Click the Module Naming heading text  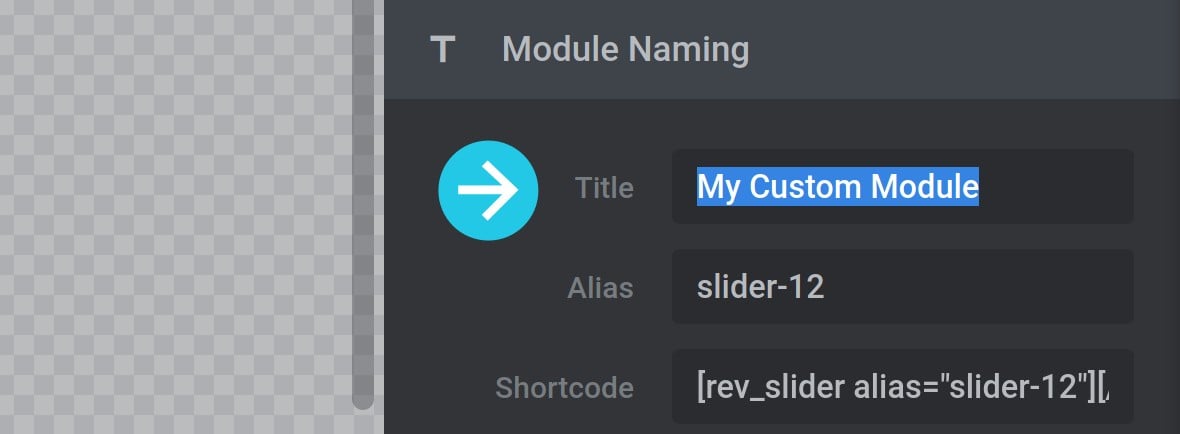625,50
